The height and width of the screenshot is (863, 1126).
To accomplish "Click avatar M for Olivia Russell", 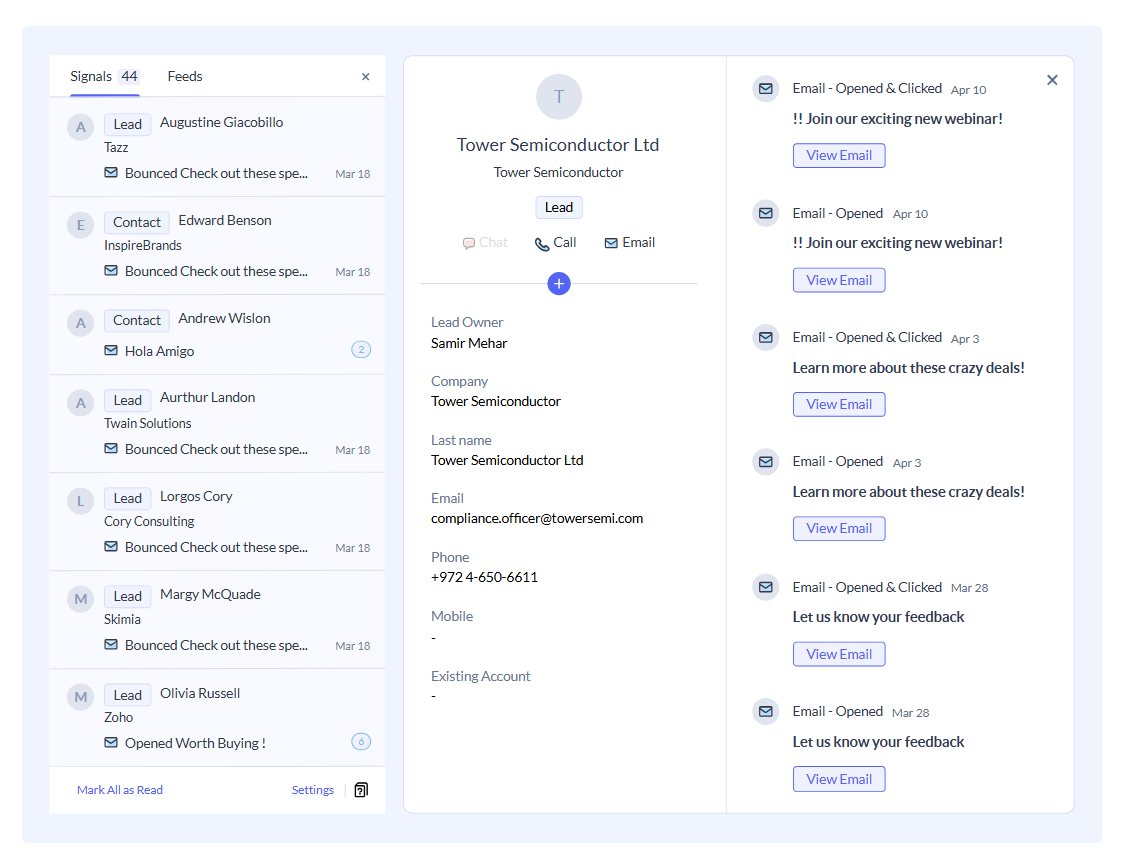I will [80, 696].
